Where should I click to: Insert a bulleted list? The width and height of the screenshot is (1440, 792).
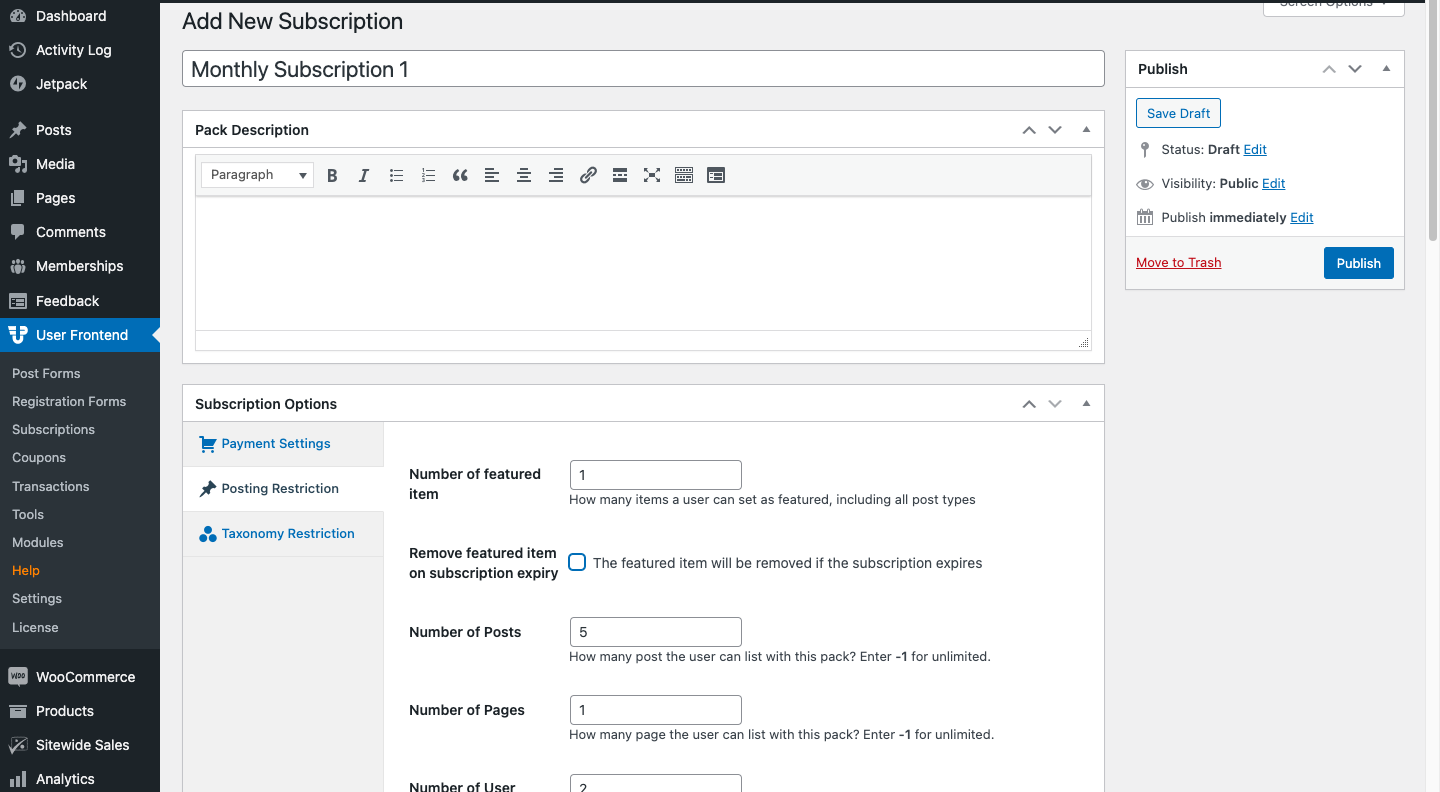[x=396, y=175]
